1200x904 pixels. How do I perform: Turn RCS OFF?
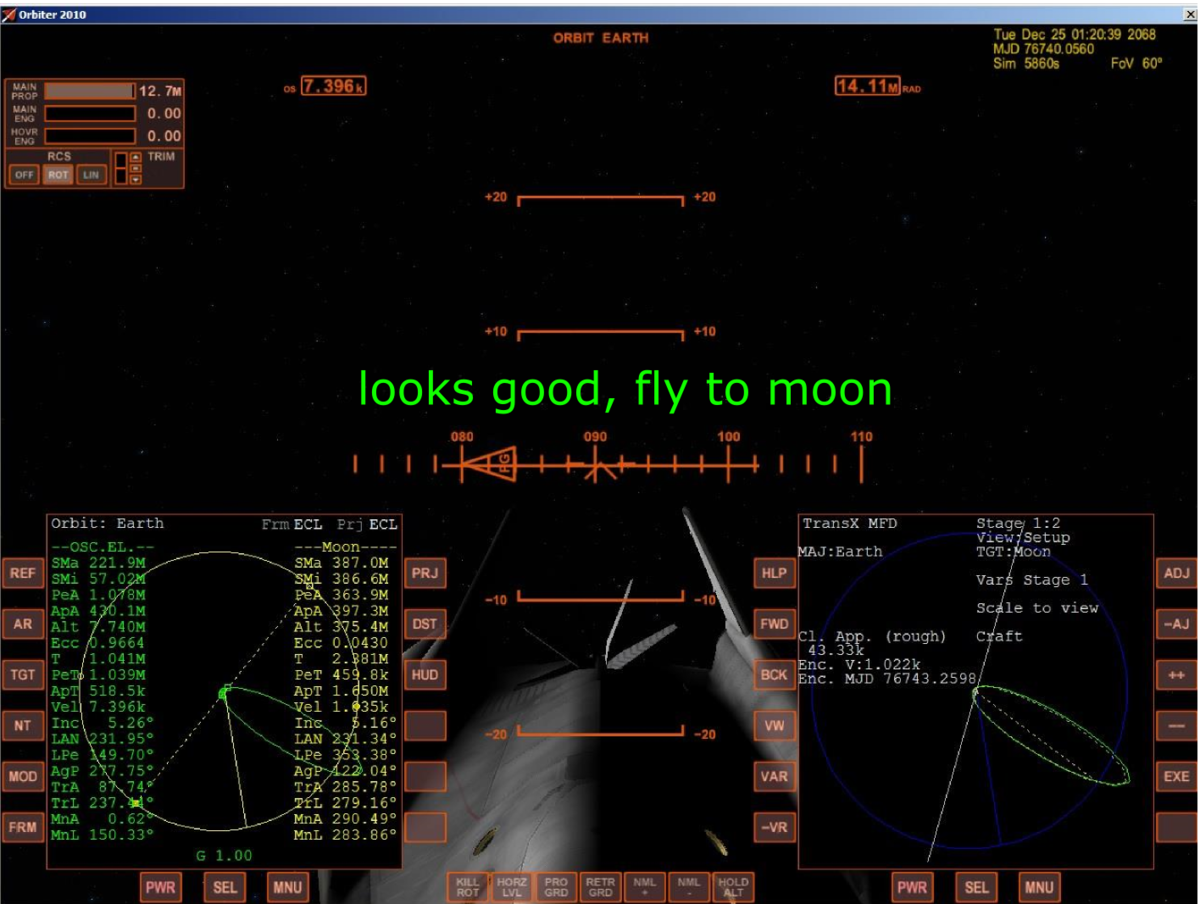24,175
